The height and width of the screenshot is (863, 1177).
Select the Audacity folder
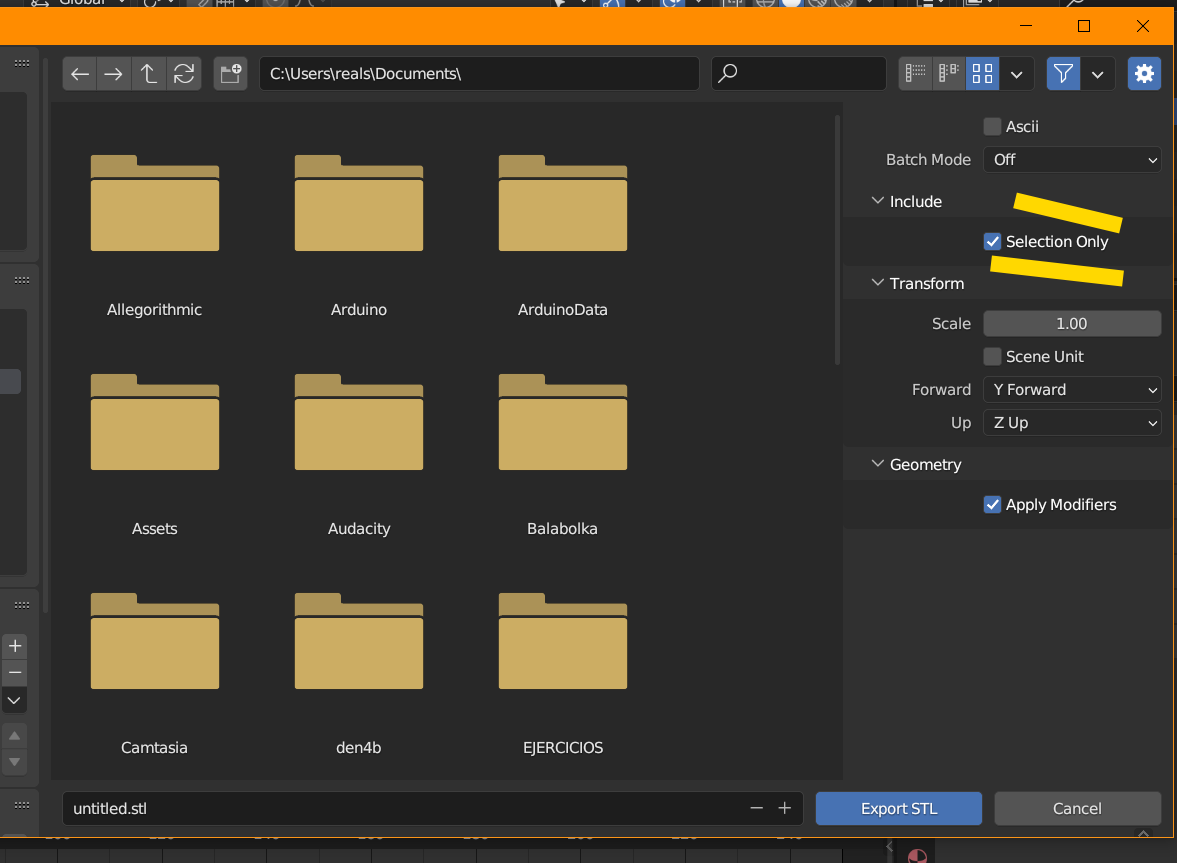pos(359,422)
